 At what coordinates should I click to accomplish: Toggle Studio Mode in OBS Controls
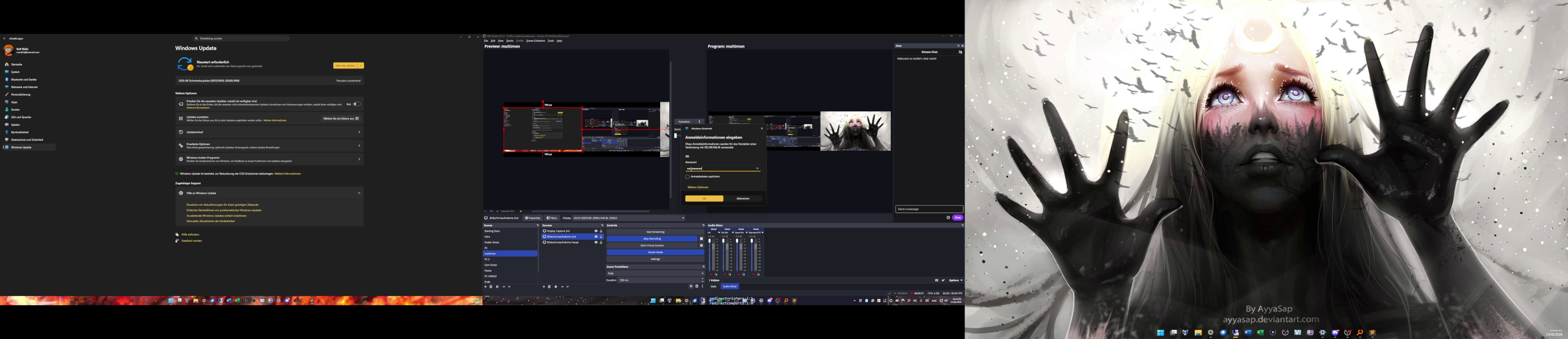coord(656,252)
